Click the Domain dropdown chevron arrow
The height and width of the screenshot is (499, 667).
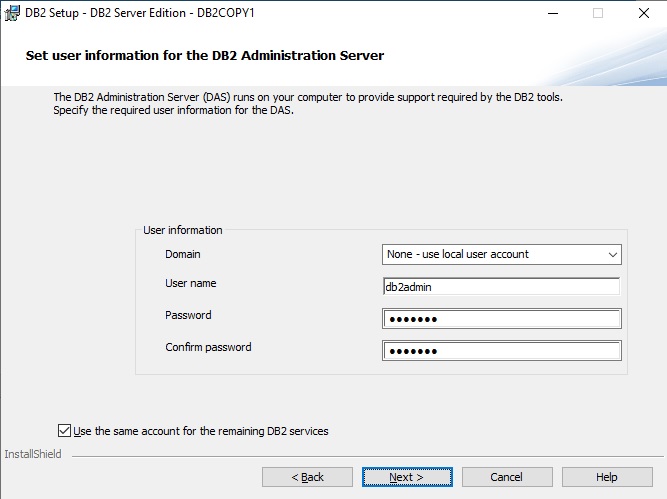pos(612,254)
